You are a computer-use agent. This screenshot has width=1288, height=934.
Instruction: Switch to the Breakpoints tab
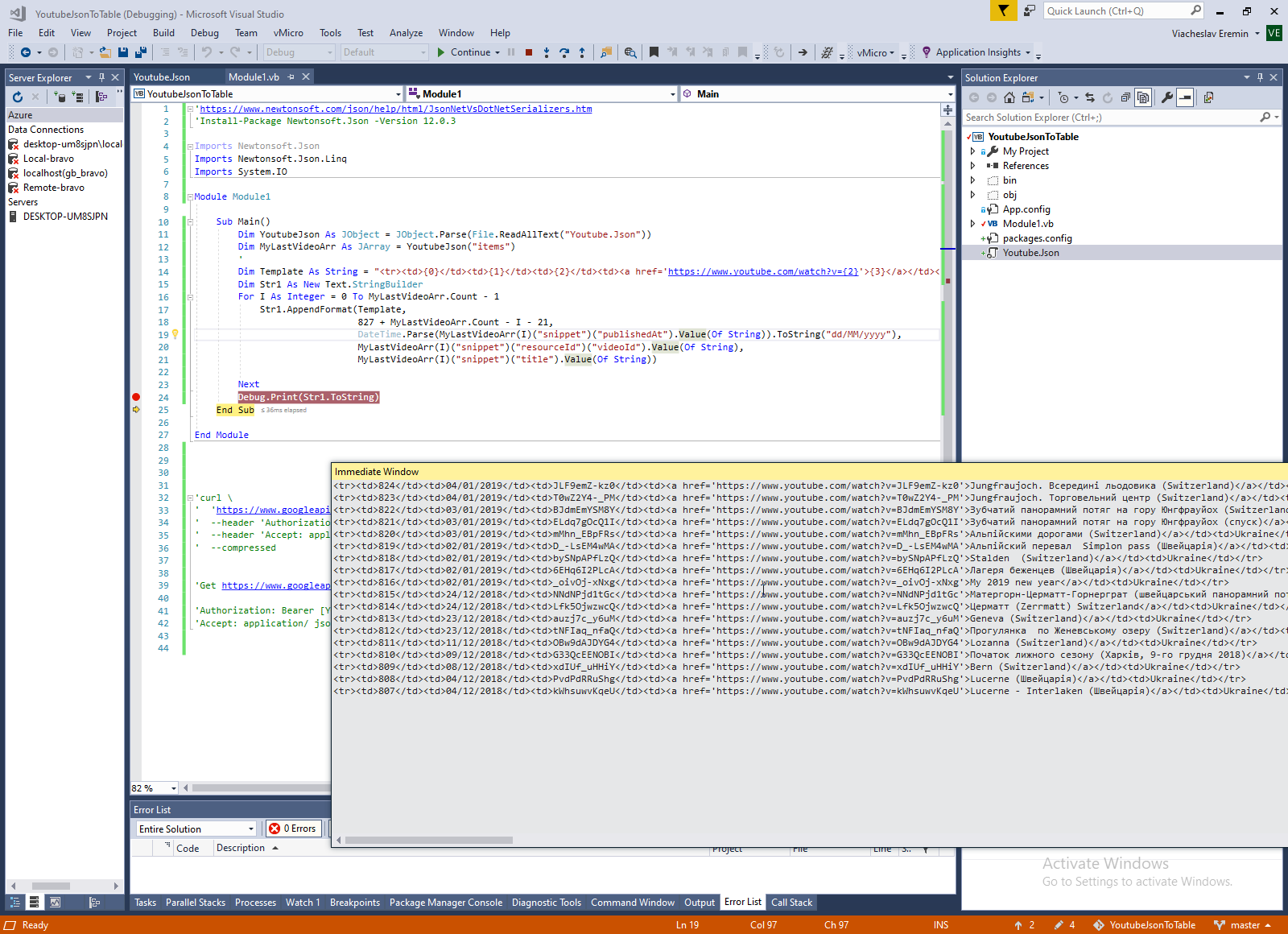(x=355, y=903)
